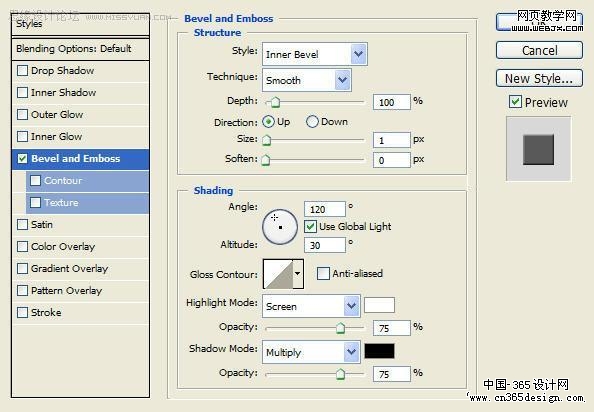
Task: Open the Gloss Contour curve thumbnail
Action: (278, 274)
